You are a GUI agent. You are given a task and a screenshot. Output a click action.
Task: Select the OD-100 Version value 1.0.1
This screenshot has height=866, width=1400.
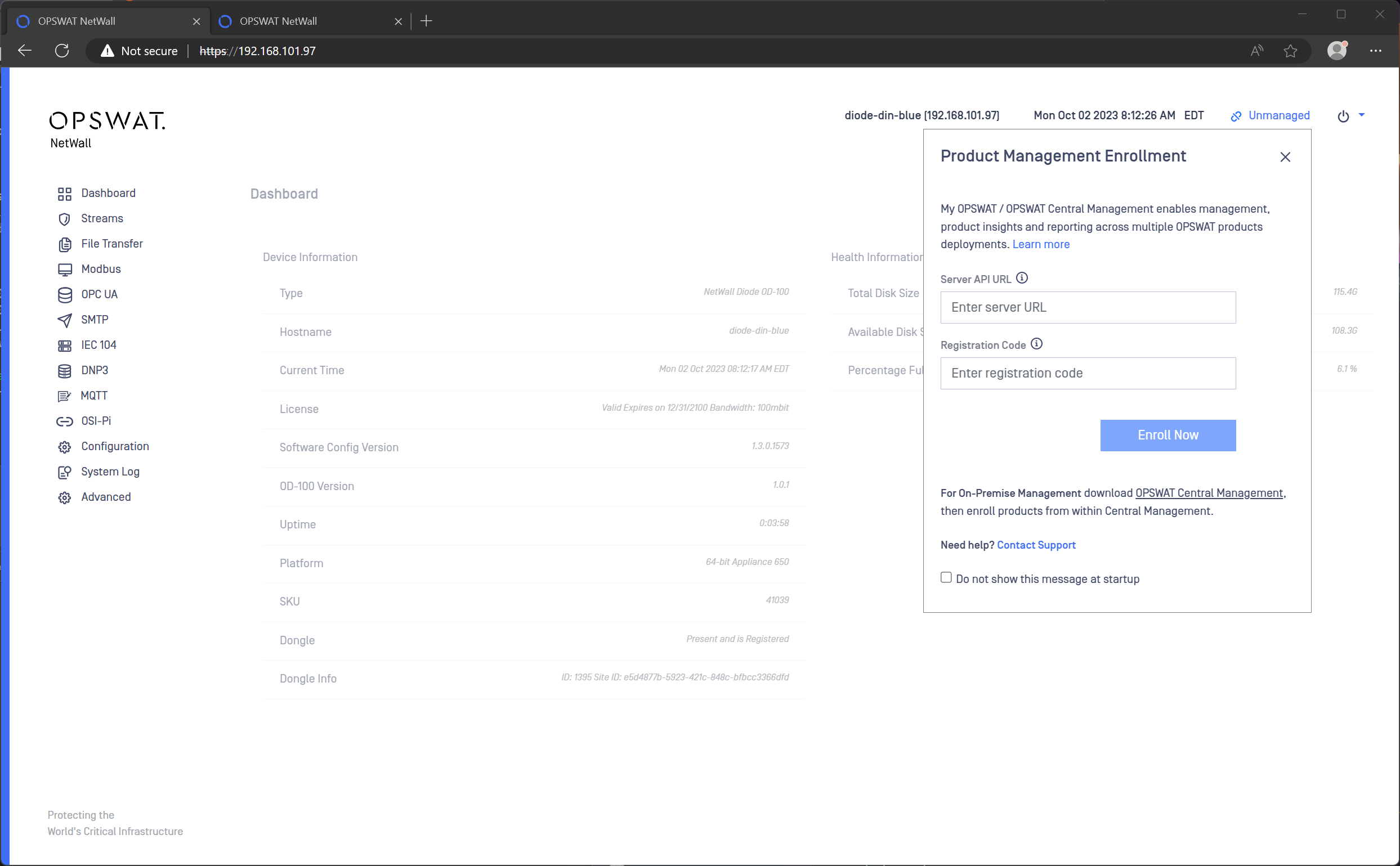[781, 484]
